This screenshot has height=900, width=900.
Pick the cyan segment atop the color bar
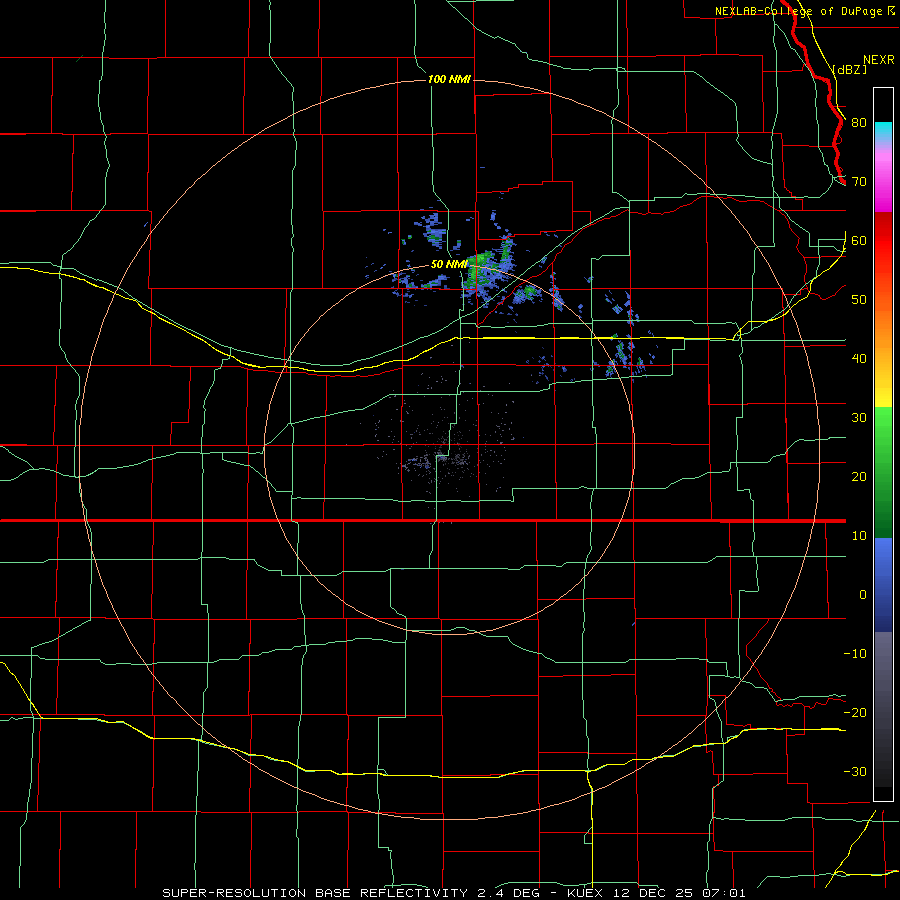point(883,131)
